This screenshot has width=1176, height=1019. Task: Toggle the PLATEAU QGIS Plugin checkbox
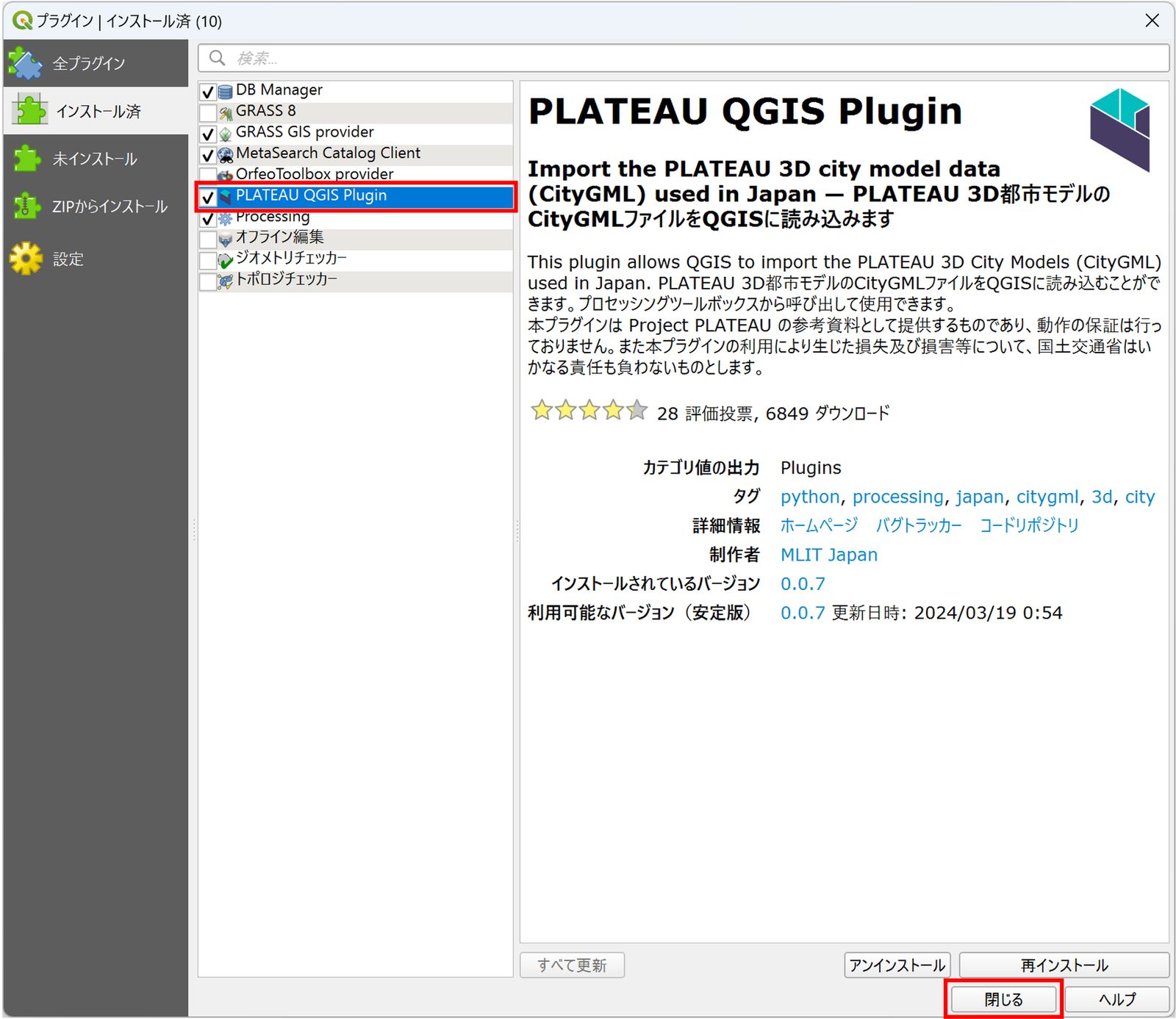click(208, 197)
